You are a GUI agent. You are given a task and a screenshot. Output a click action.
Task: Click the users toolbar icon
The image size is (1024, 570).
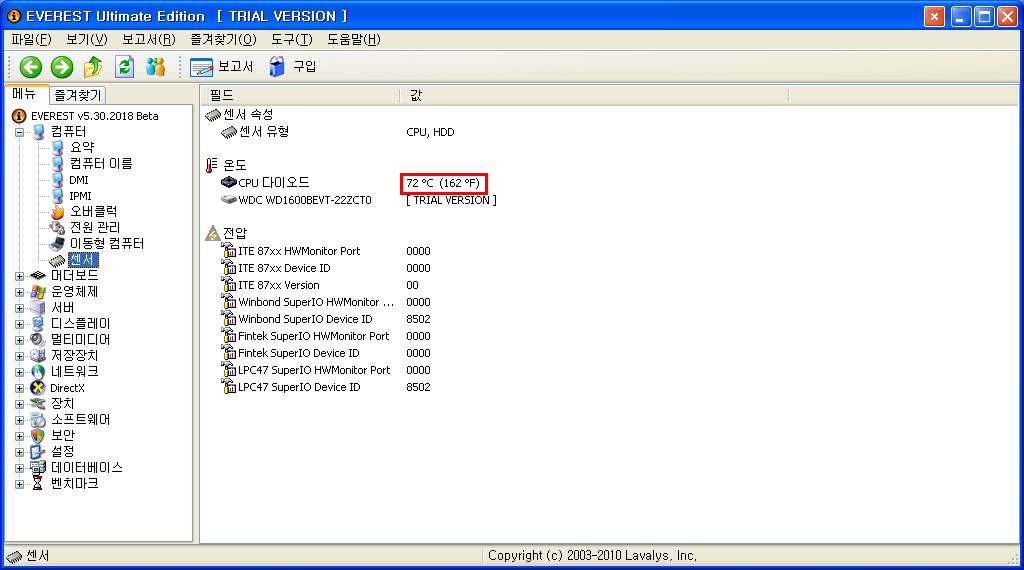point(155,67)
